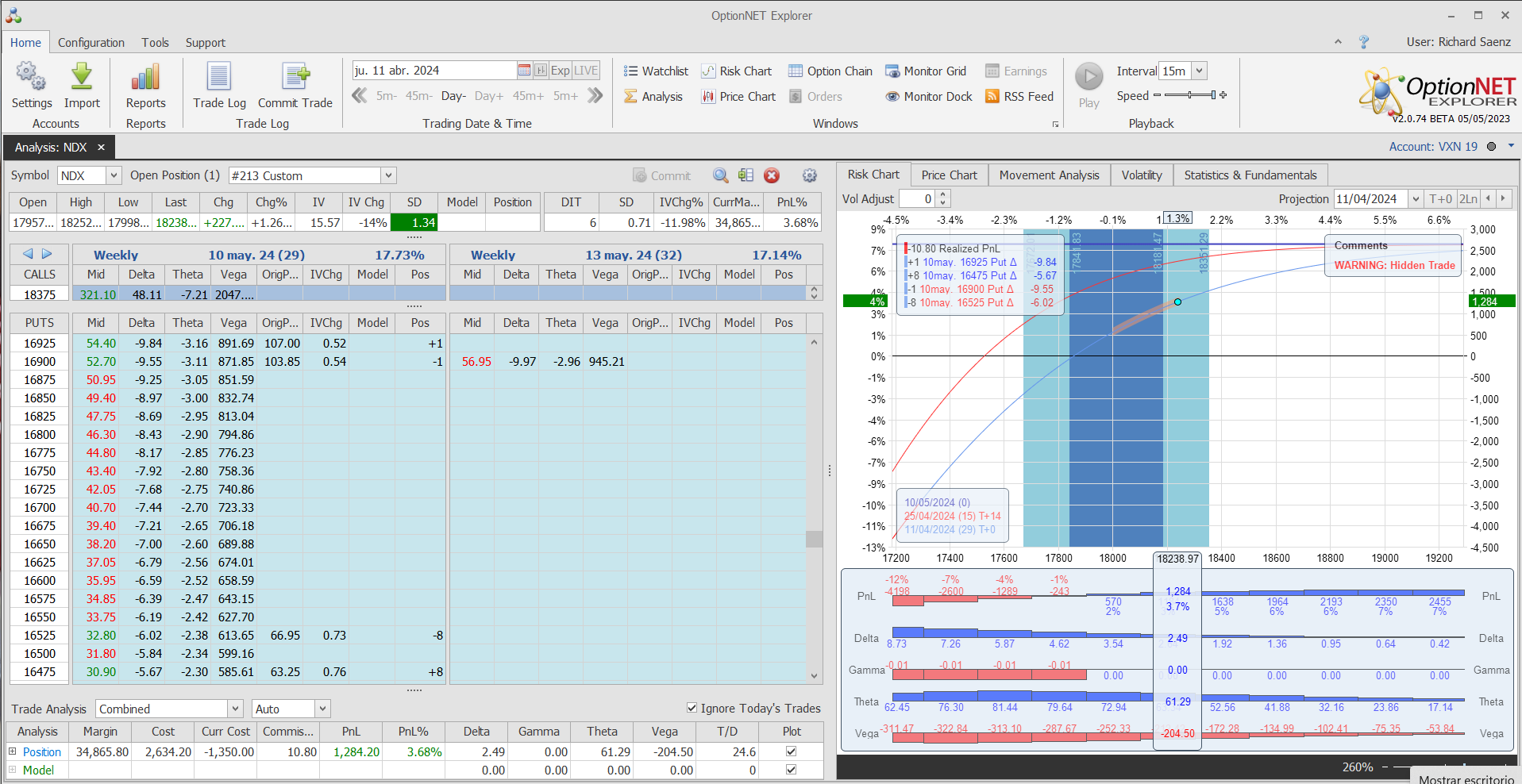Viewport: 1522px width, 784px height.
Task: Switch to the Movement Analysis tab
Action: click(1049, 175)
